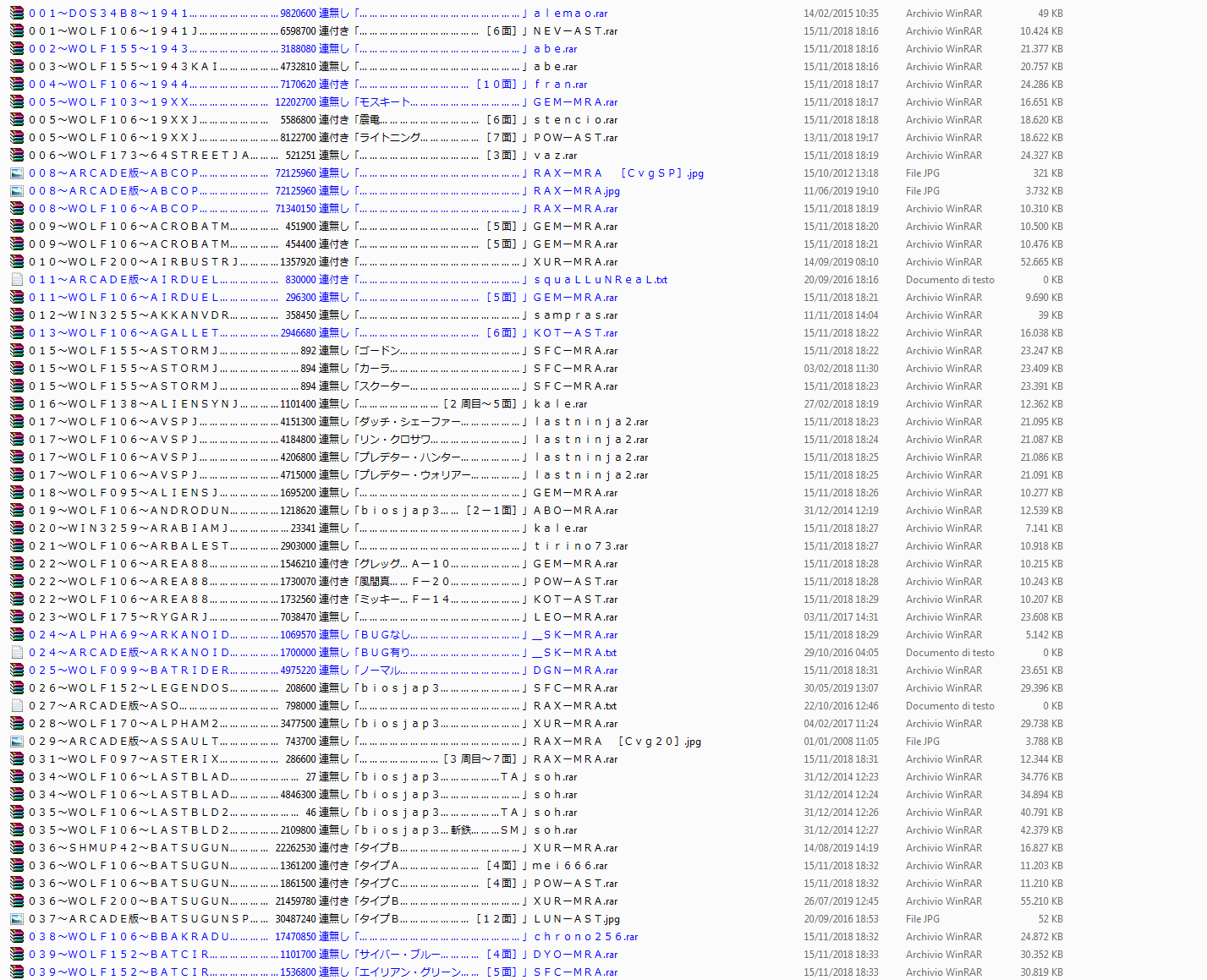Select file name 018~WOLF095~ALIENSJ GEM-MRA.rar
The image size is (1207, 980).
coord(323,493)
